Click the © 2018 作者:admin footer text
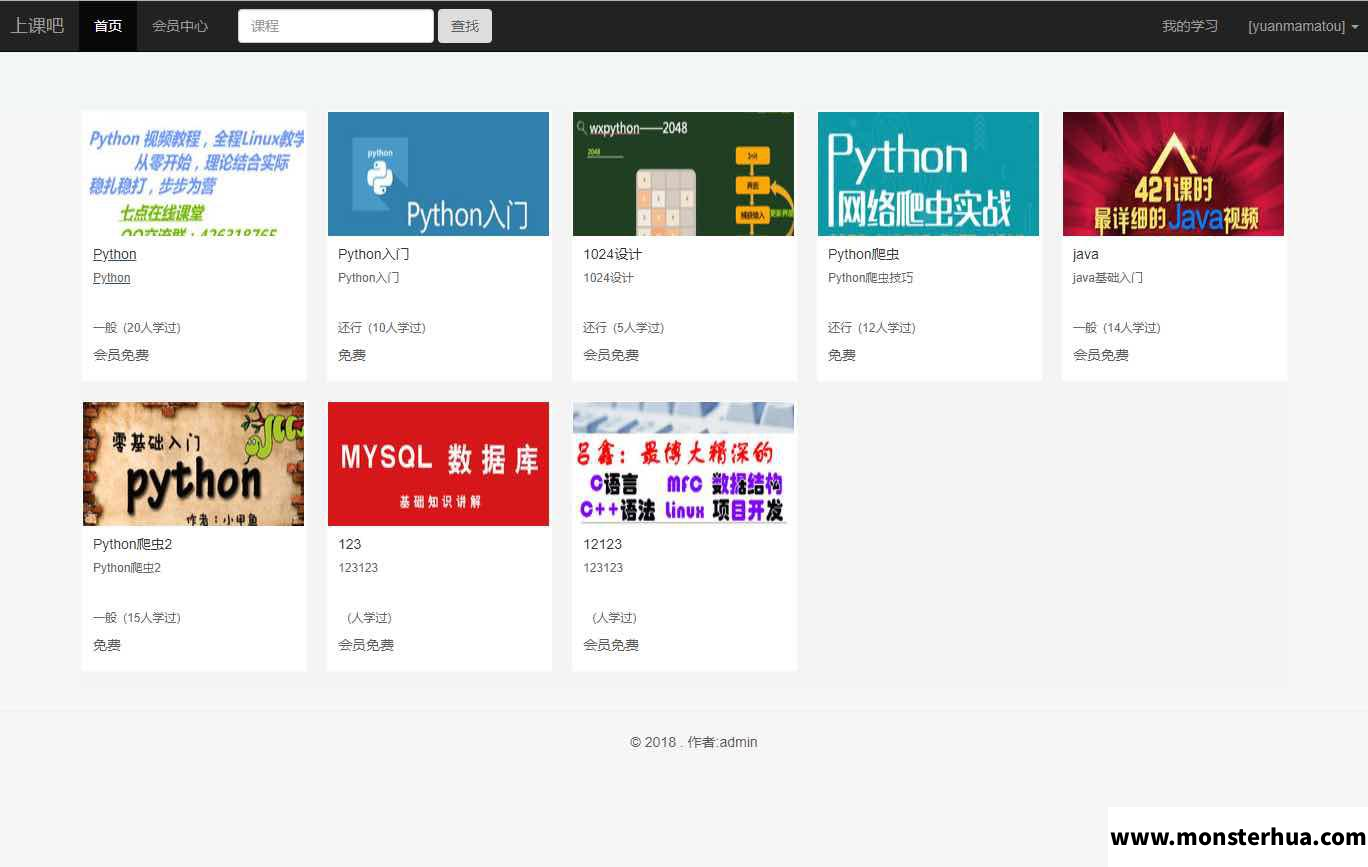Viewport: 1368px width, 867px height. click(694, 742)
